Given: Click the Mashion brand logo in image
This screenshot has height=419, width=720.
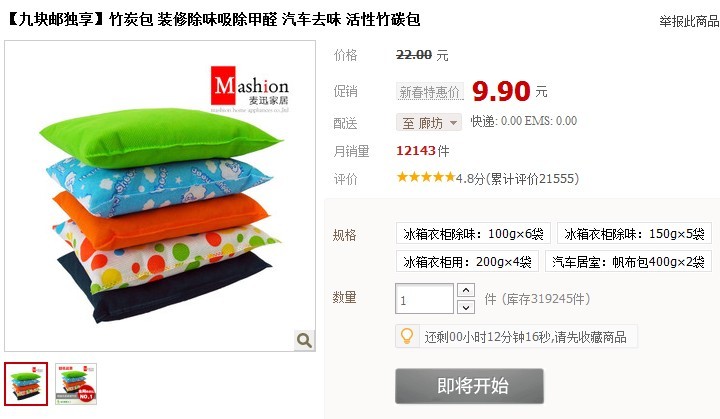Looking at the screenshot, I should tap(250, 89).
